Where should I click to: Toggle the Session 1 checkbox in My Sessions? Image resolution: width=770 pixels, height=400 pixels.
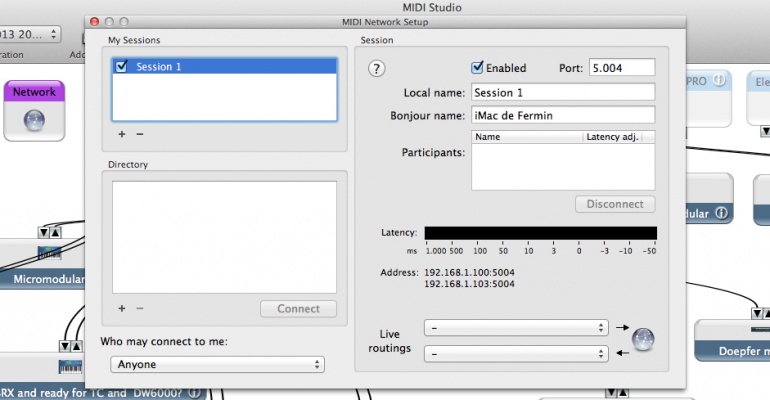click(x=121, y=66)
